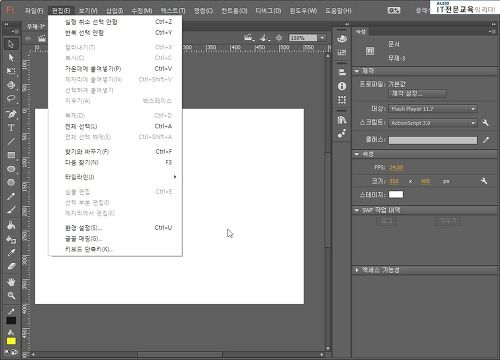Open the Motion Presets panel icon
The height and width of the screenshot is (360, 500).
(x=342, y=133)
